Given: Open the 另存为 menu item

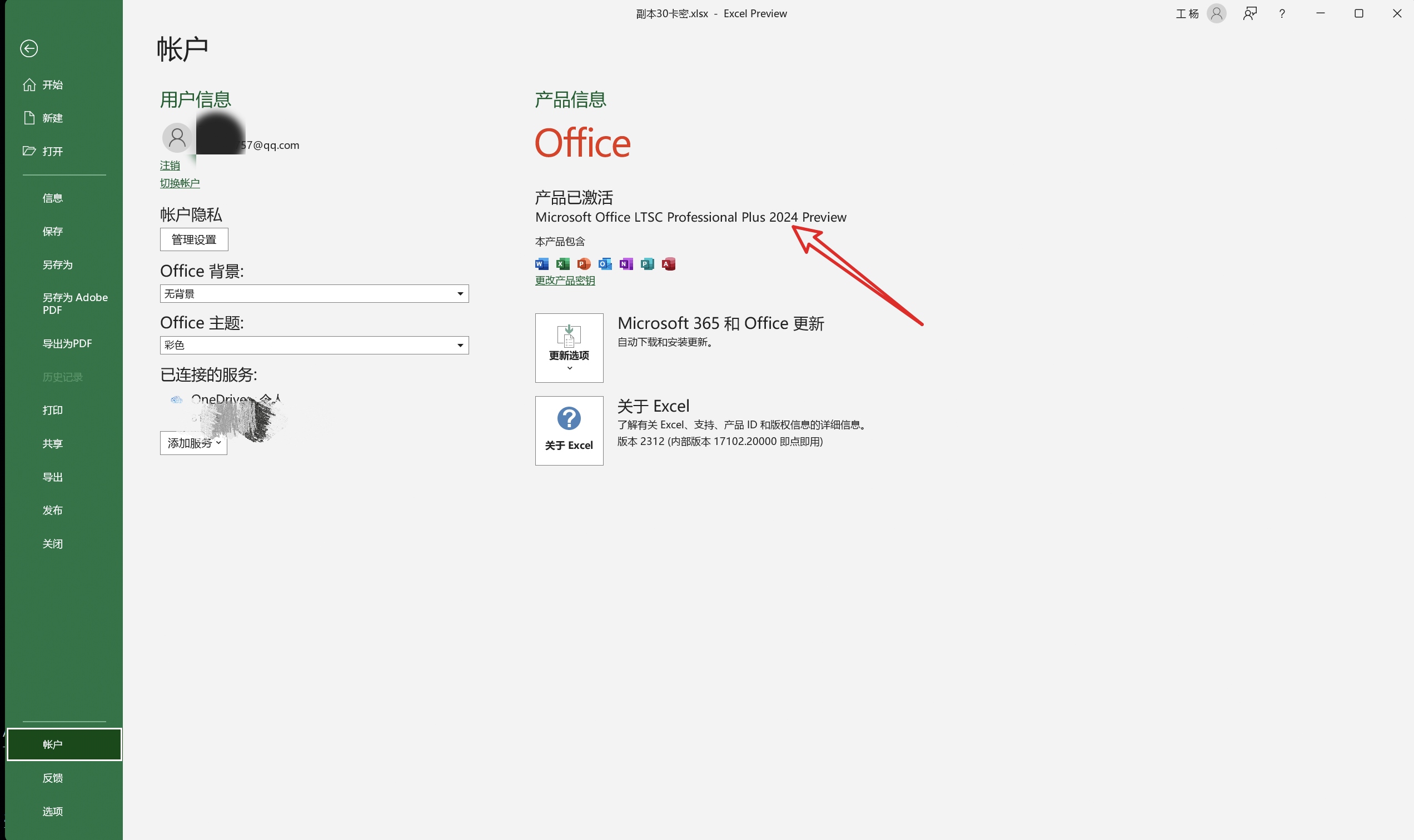Looking at the screenshot, I should 57,265.
